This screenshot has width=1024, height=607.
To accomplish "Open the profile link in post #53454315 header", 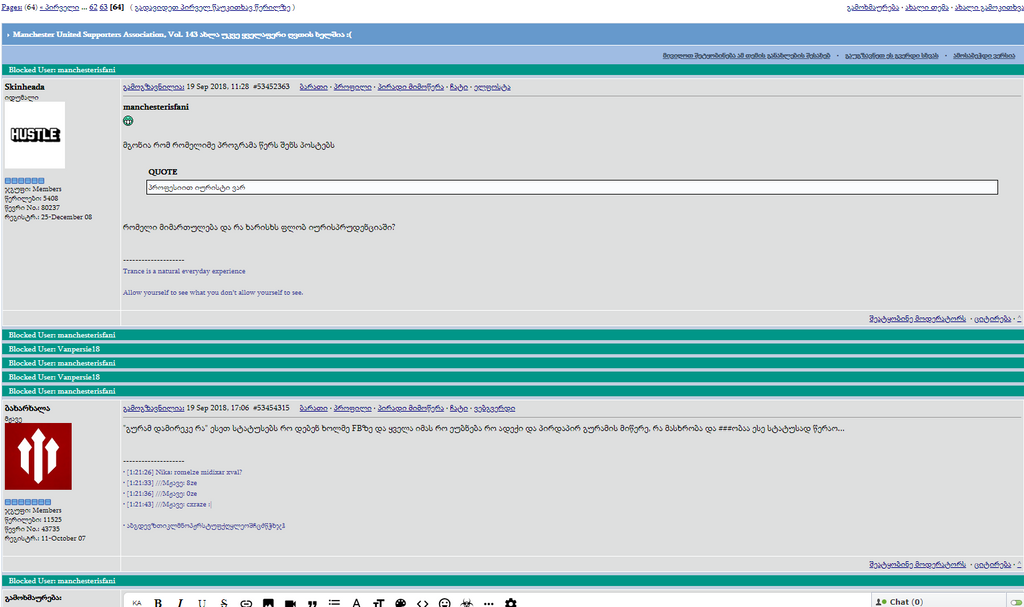I will pyautogui.click(x=353, y=408).
